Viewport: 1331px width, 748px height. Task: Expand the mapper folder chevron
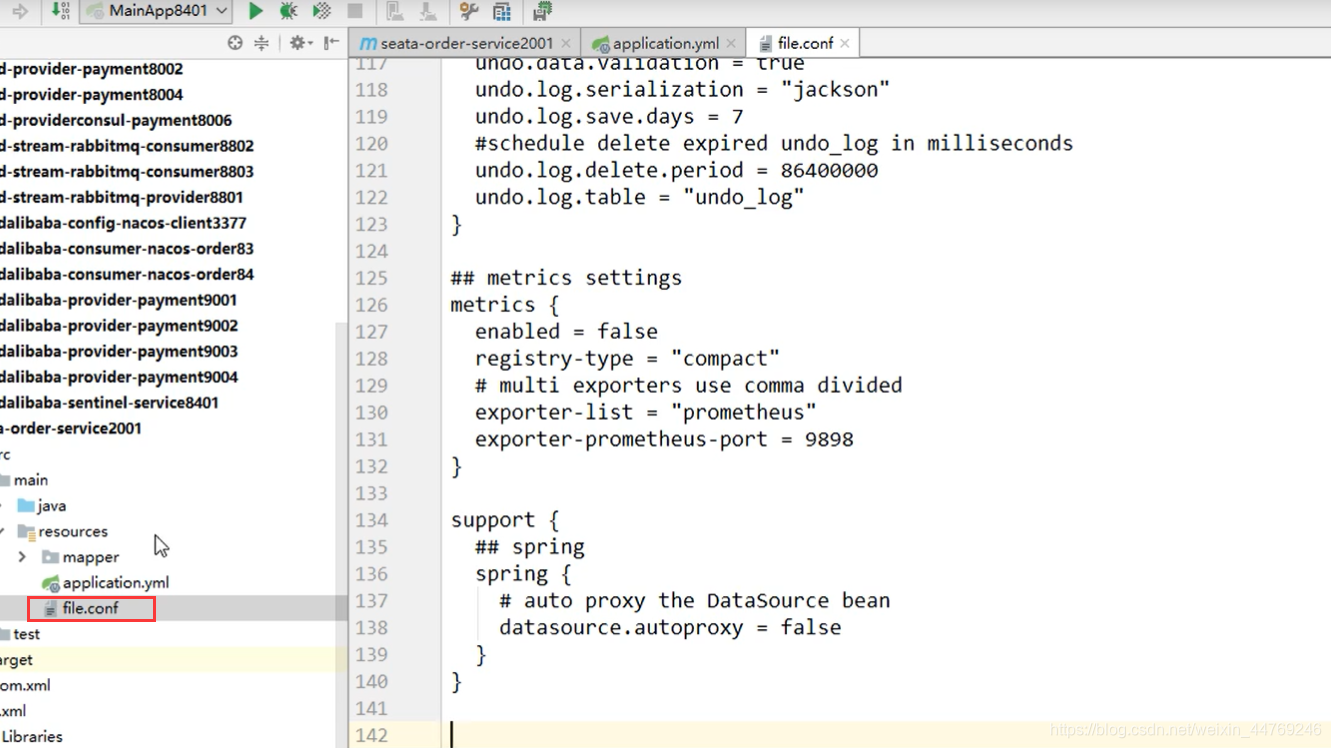(22, 557)
